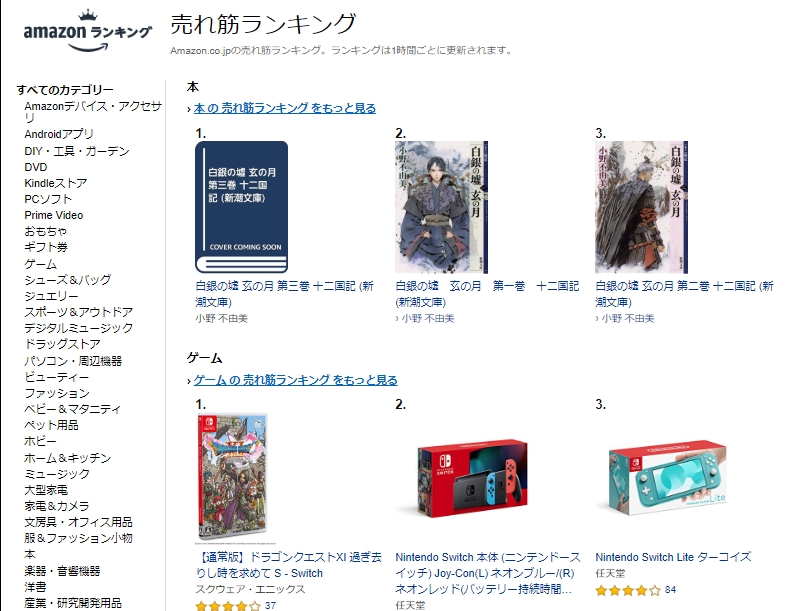Go to ホーム&キッチン category
This screenshot has height=611, width=799.
point(67,458)
